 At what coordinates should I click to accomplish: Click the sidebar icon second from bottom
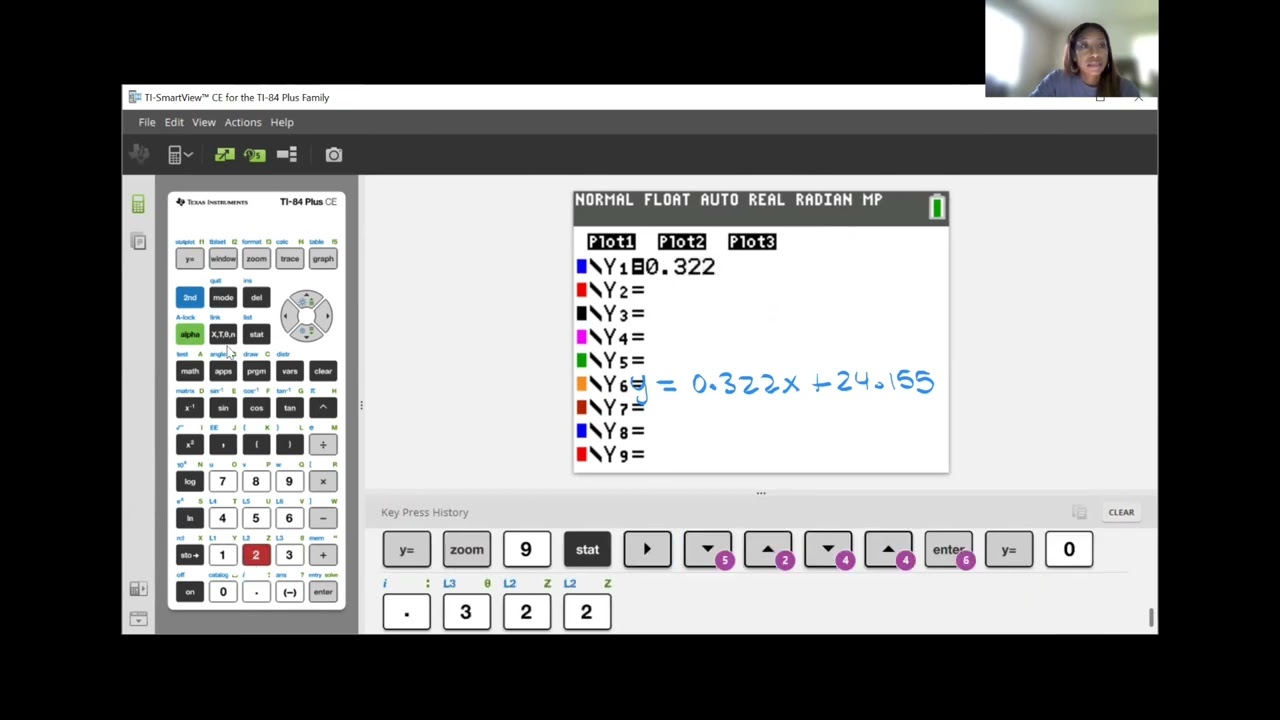point(138,589)
